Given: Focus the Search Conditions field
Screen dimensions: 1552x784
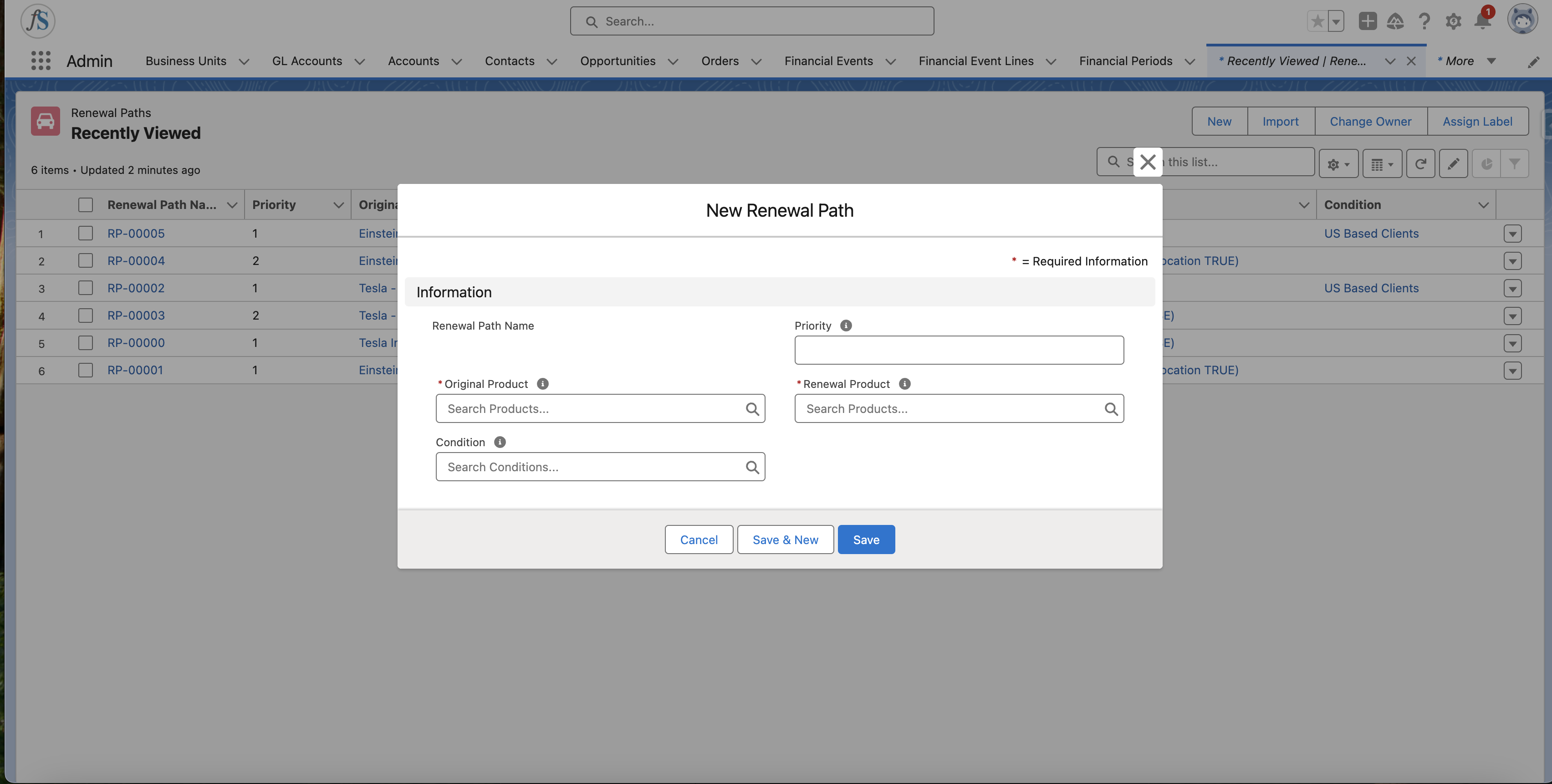Looking at the screenshot, I should tap(600, 467).
